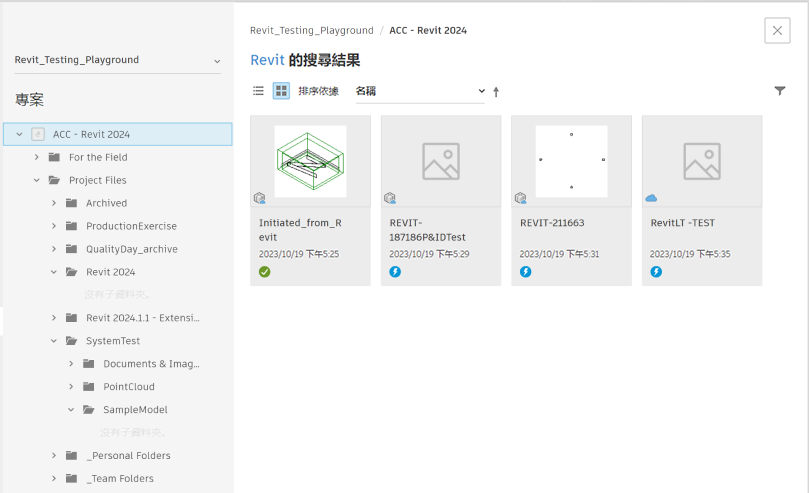Click the Revit 2024 open-folder icon

pyautogui.click(x=71, y=272)
